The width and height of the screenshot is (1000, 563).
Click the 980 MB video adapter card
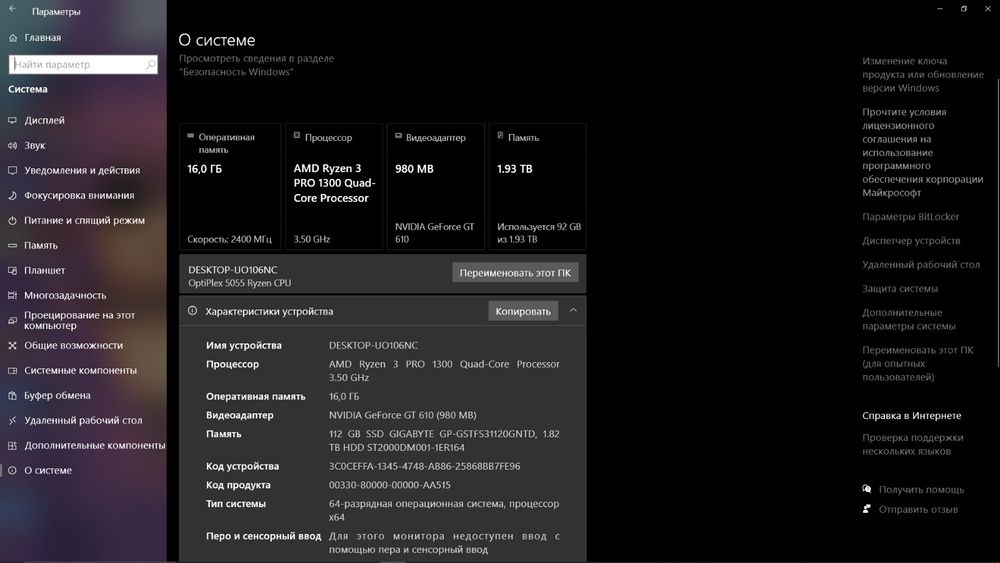tap(436, 186)
